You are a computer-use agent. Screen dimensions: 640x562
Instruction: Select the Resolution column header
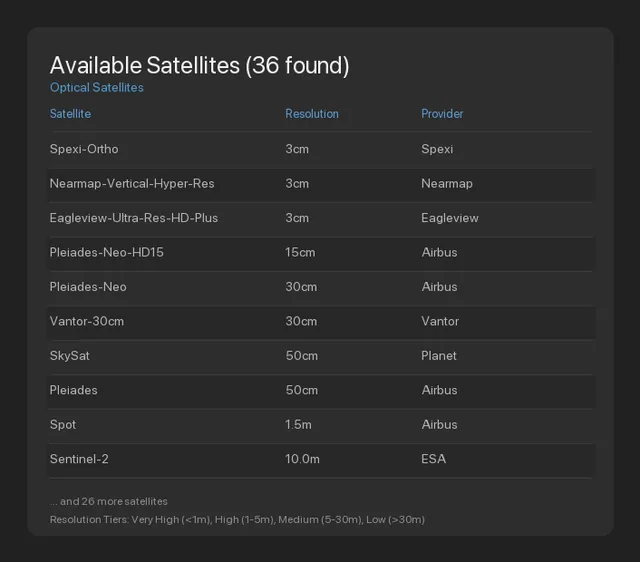pos(312,114)
